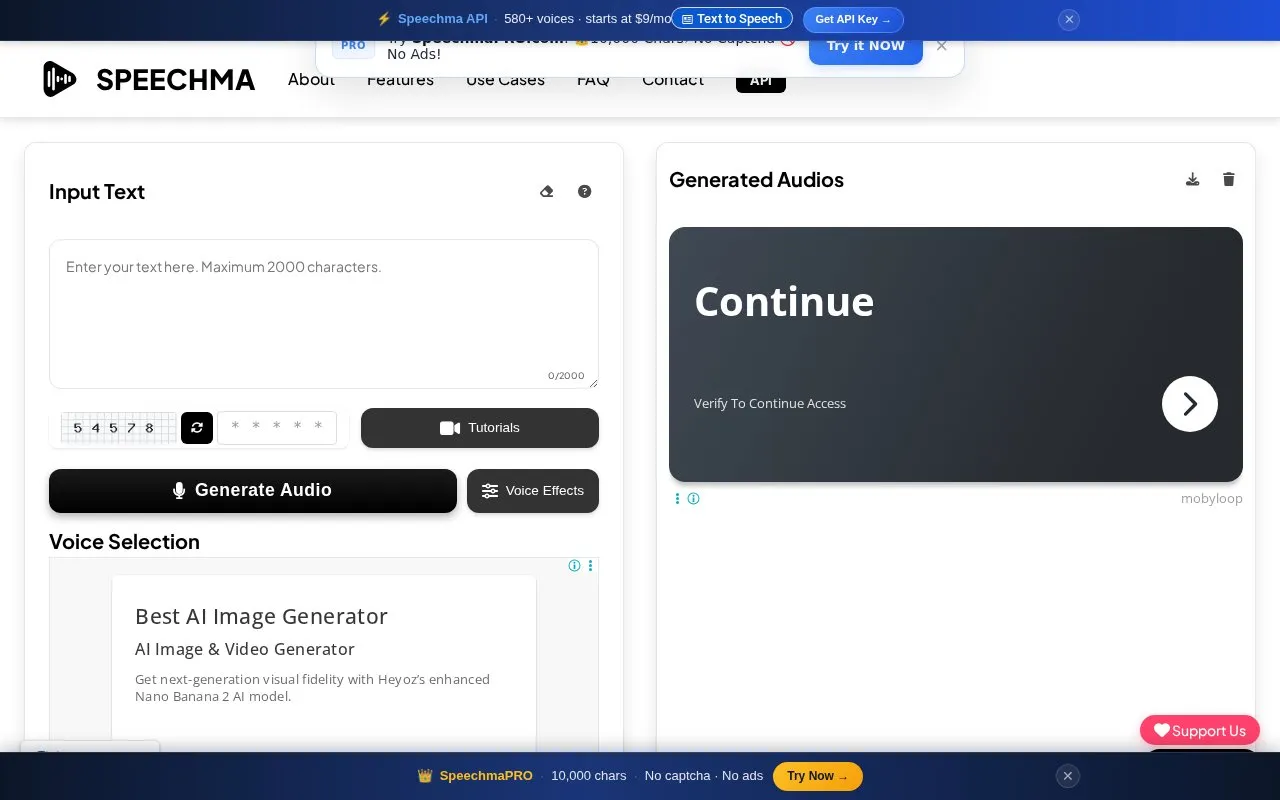Click the info icon below the Continue ad
The width and height of the screenshot is (1280, 800).
pos(693,498)
